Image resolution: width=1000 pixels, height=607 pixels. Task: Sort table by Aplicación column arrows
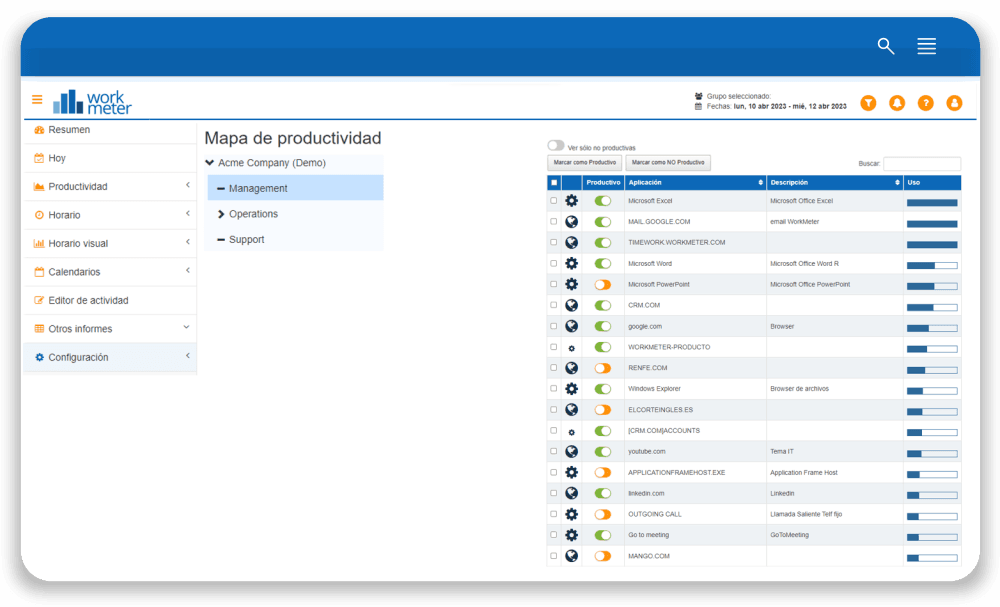click(760, 183)
